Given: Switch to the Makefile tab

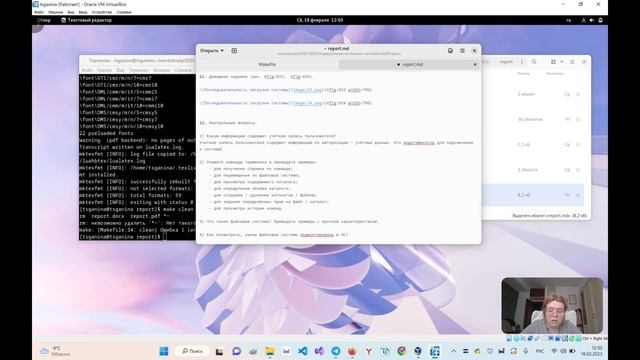Looking at the screenshot, I should pos(267,64).
